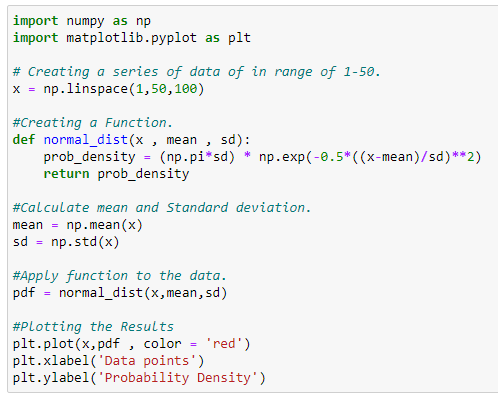Click the np.pi*sd expression
498x396 pixels.
tap(197, 157)
